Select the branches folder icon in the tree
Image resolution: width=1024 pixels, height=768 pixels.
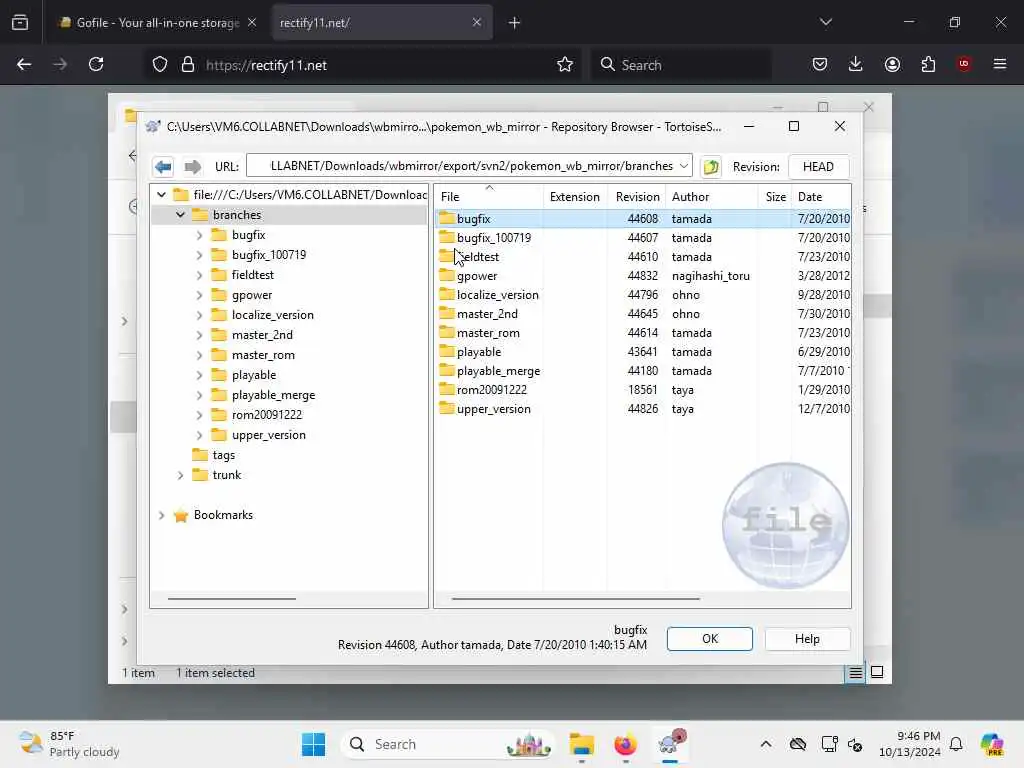200,215
